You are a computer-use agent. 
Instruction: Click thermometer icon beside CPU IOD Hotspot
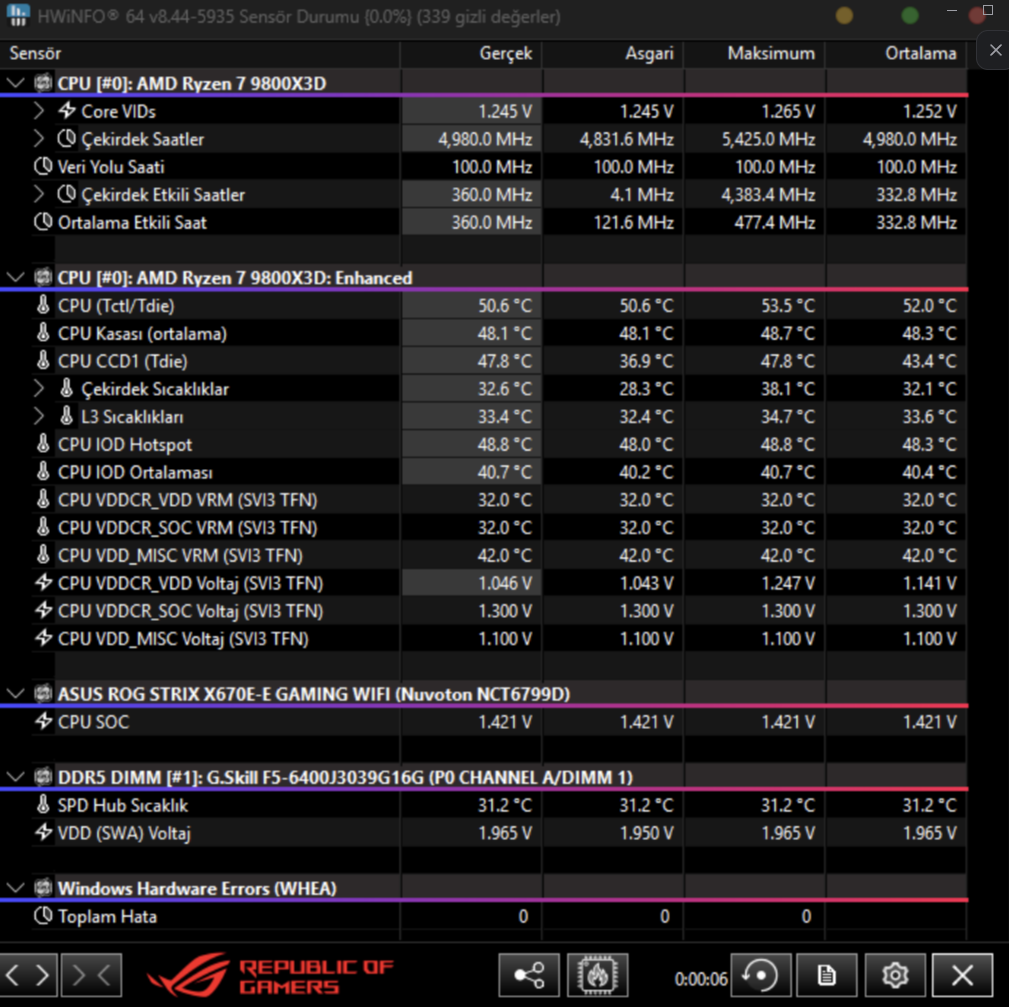pos(43,444)
